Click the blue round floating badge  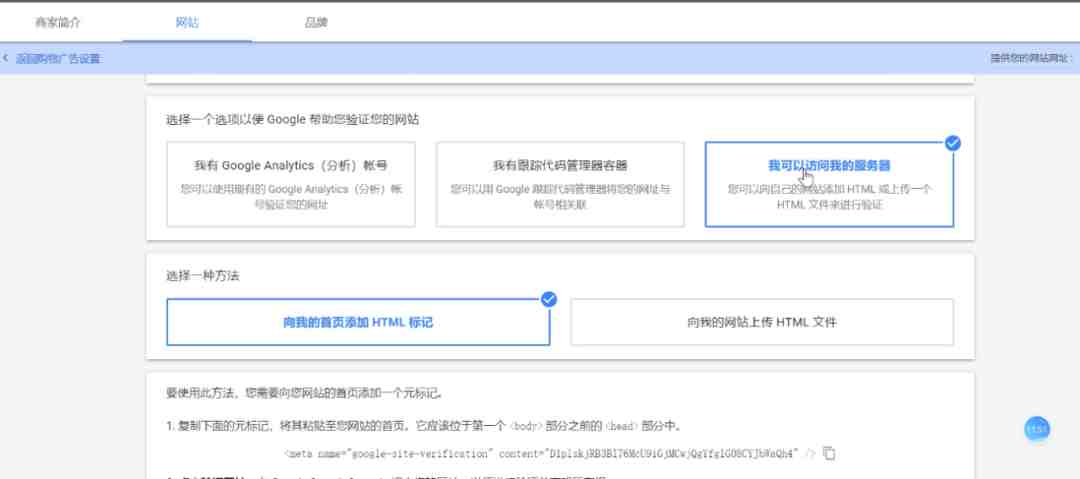(x=1037, y=429)
